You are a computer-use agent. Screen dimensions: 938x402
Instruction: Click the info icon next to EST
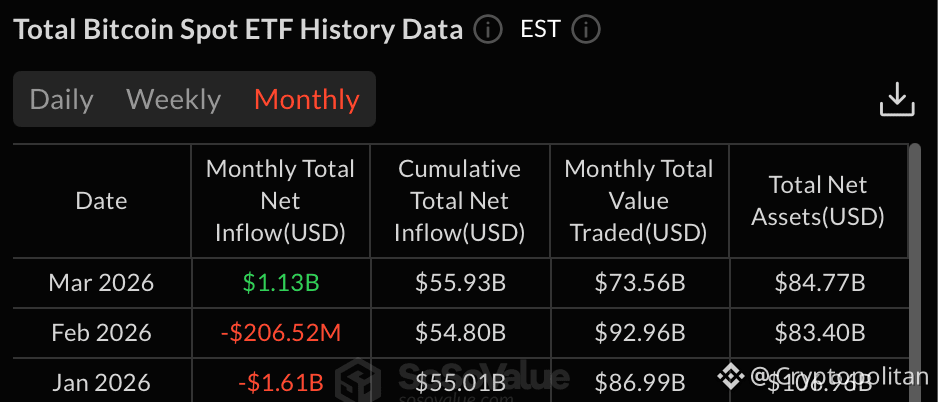[585, 29]
